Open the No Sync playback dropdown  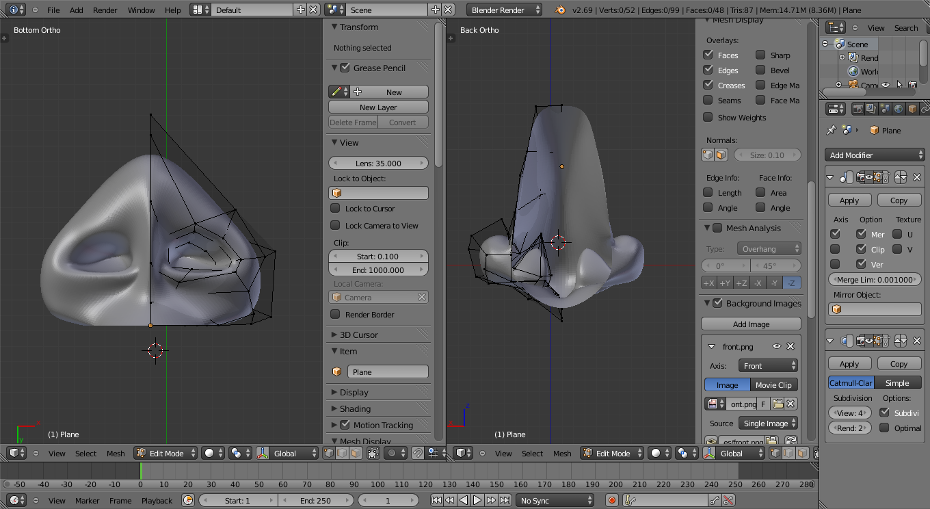click(x=555, y=500)
